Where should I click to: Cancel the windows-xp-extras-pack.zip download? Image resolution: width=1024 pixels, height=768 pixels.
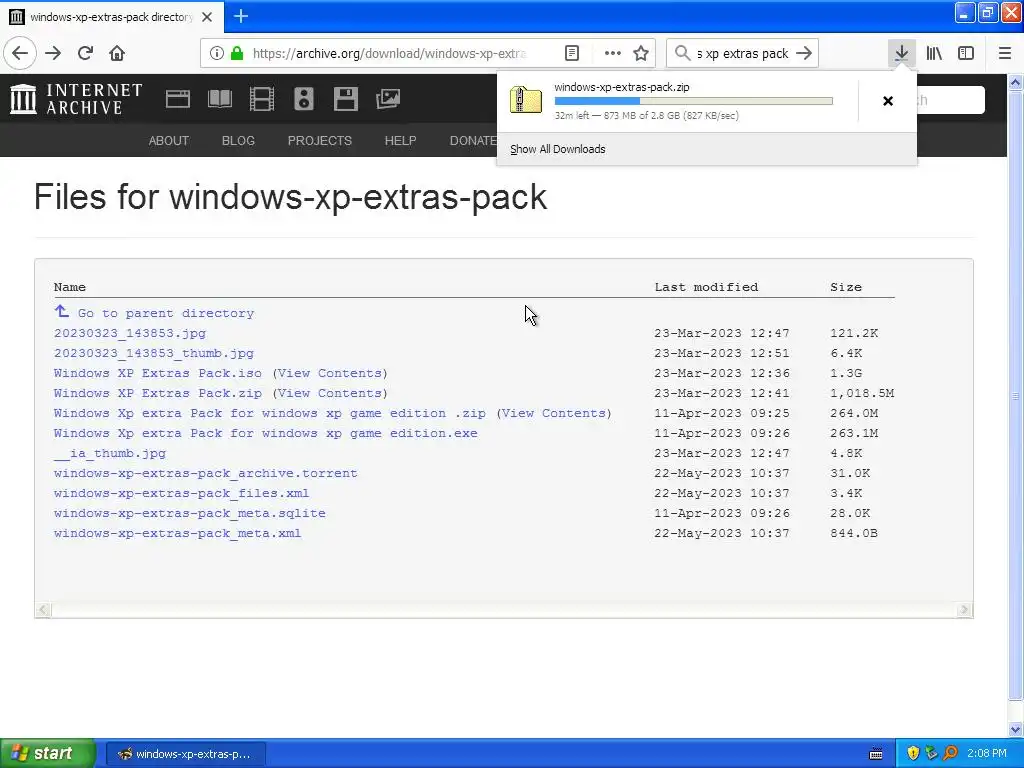click(888, 101)
